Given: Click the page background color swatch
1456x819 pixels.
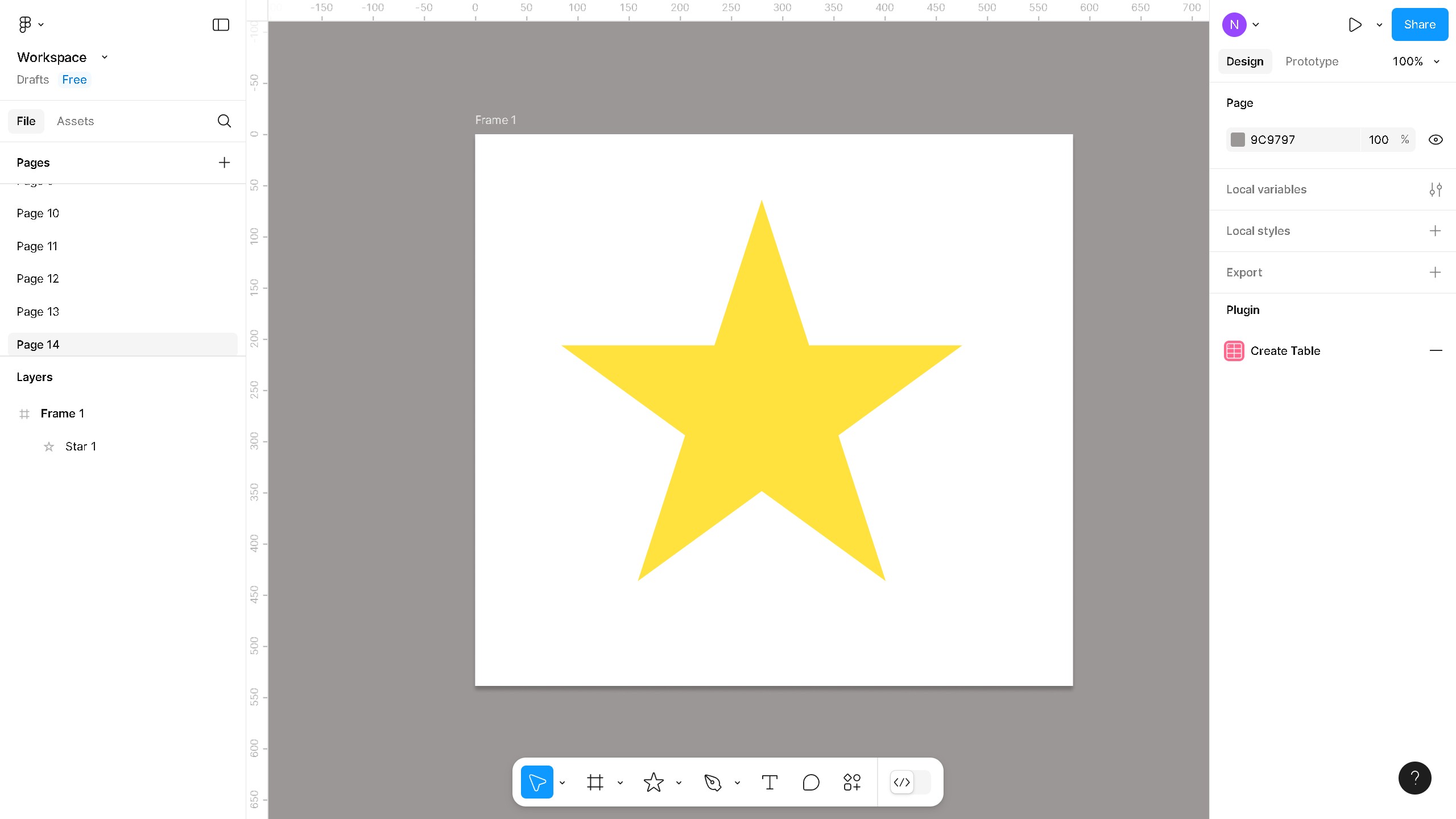Looking at the screenshot, I should (x=1238, y=140).
